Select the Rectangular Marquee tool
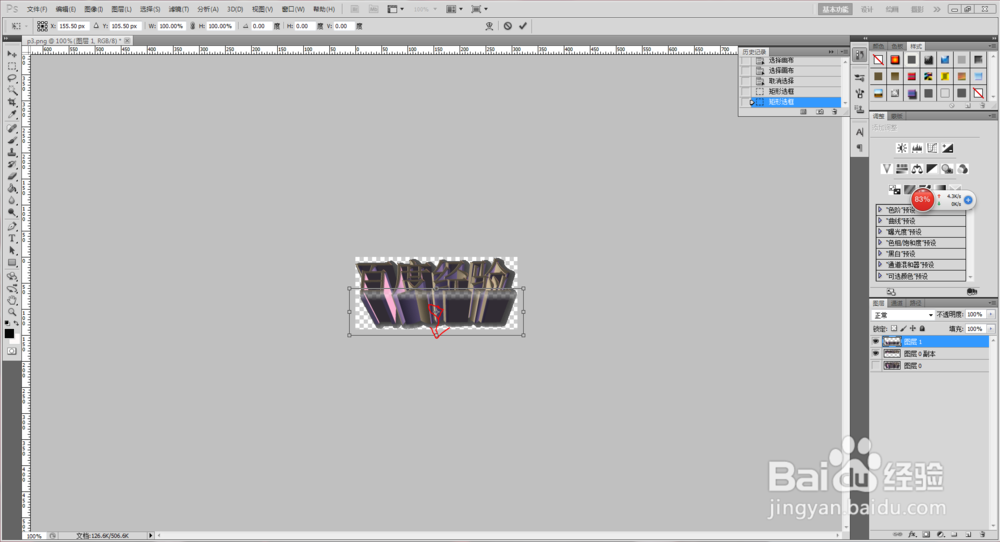The image size is (1000, 542). tap(11, 66)
